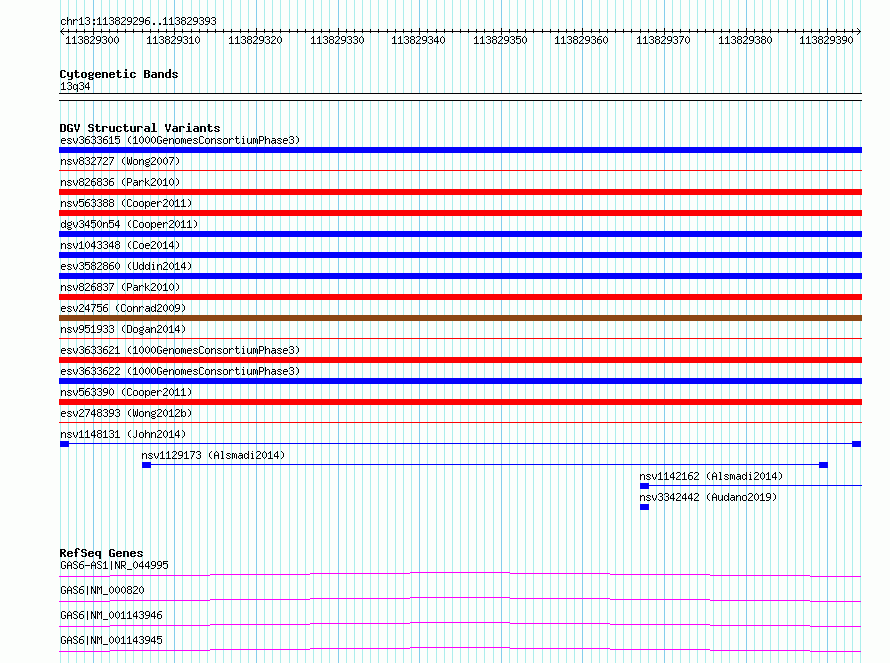Click magenta line of GAS6-AS1 transcript

(x=460, y=574)
